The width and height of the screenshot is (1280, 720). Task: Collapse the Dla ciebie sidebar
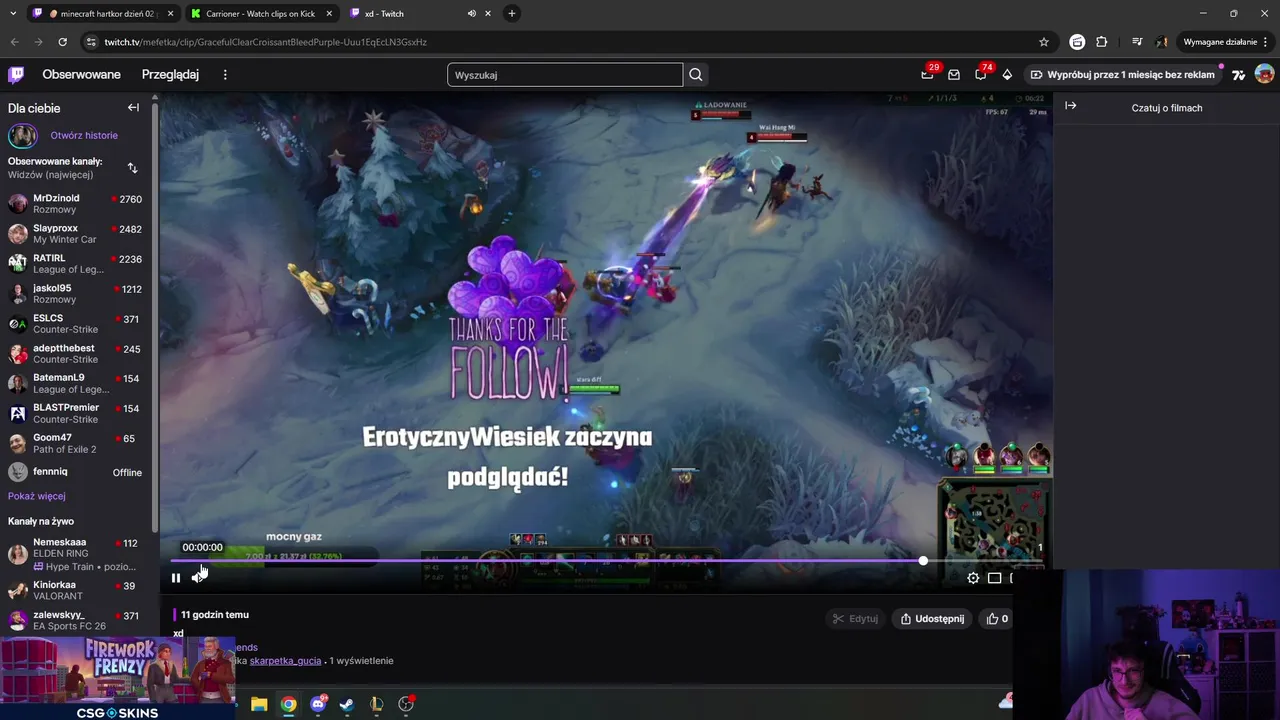point(133,107)
